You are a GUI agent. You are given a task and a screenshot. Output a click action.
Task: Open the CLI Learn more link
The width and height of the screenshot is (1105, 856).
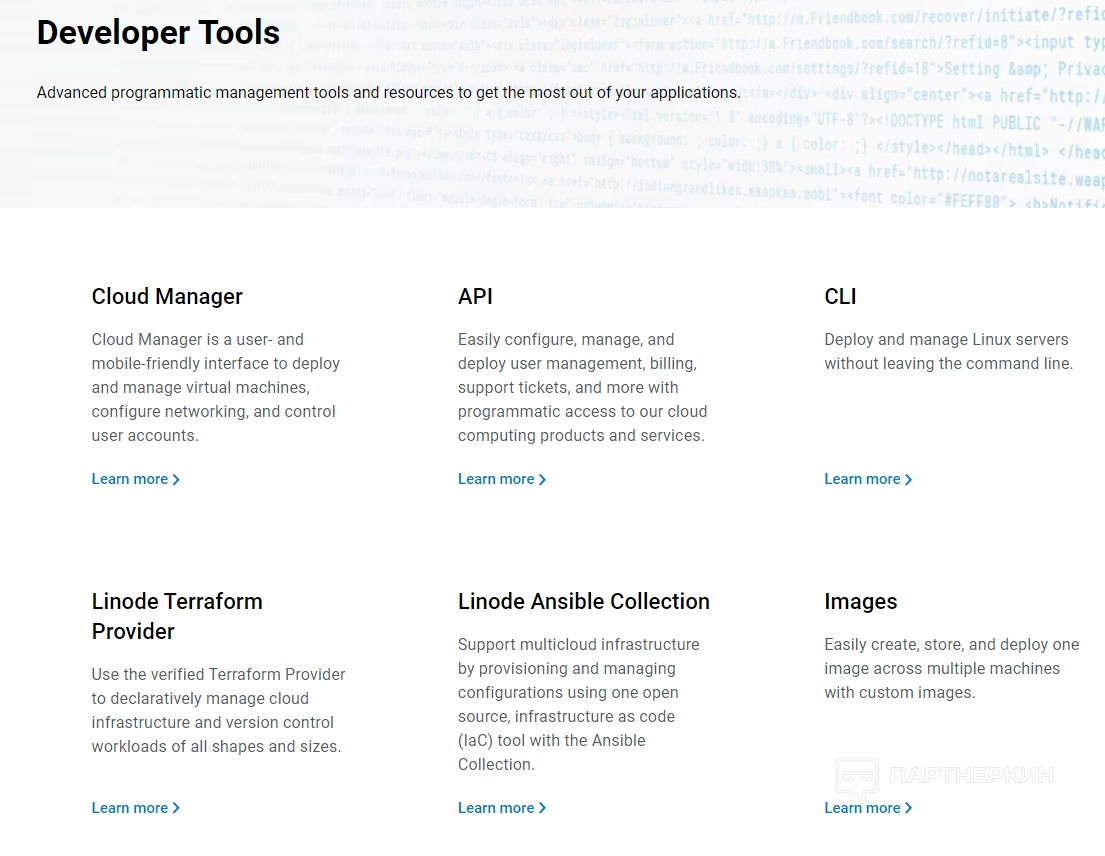[x=868, y=479]
